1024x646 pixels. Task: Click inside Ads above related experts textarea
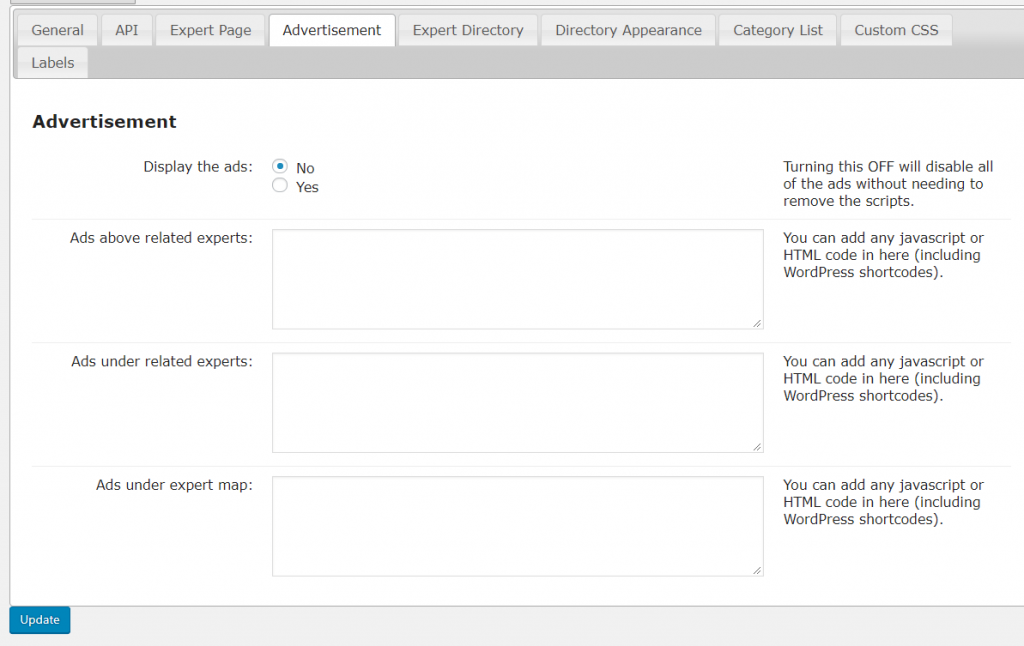pyautogui.click(x=517, y=279)
